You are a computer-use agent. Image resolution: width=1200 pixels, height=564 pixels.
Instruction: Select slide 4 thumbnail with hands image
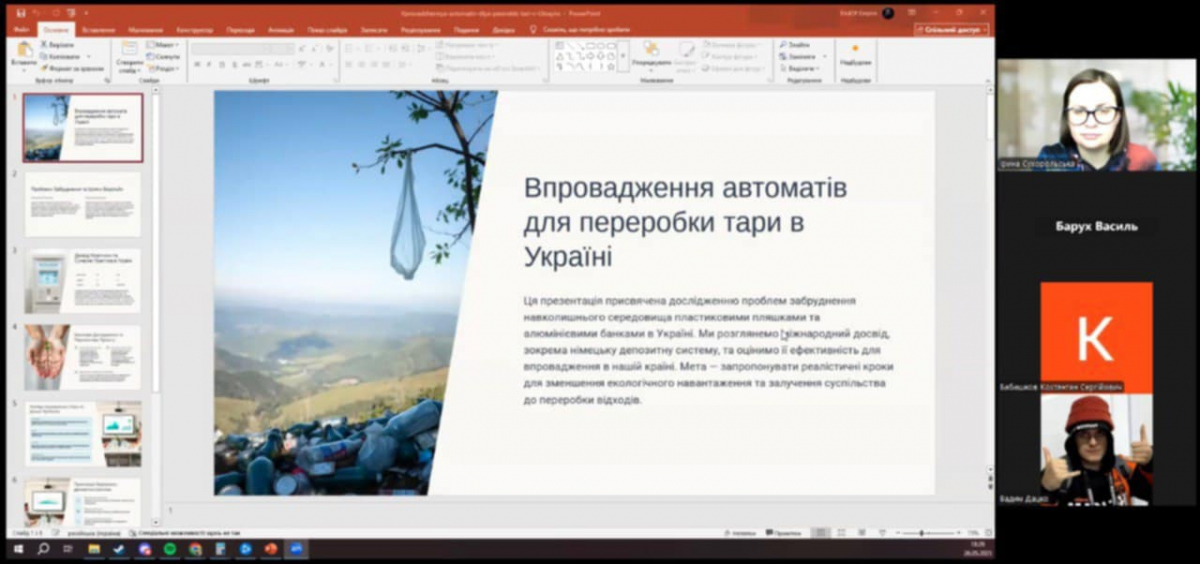(83, 357)
